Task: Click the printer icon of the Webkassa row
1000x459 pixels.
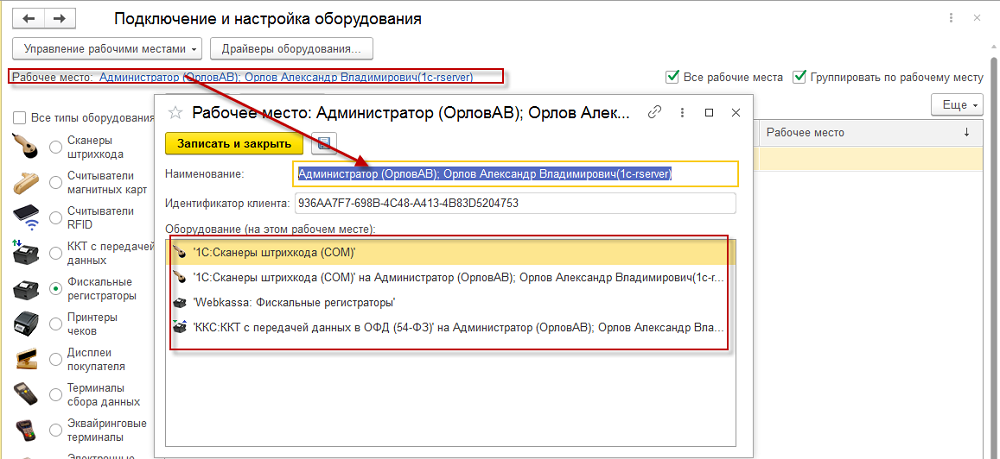Action: click(x=179, y=302)
